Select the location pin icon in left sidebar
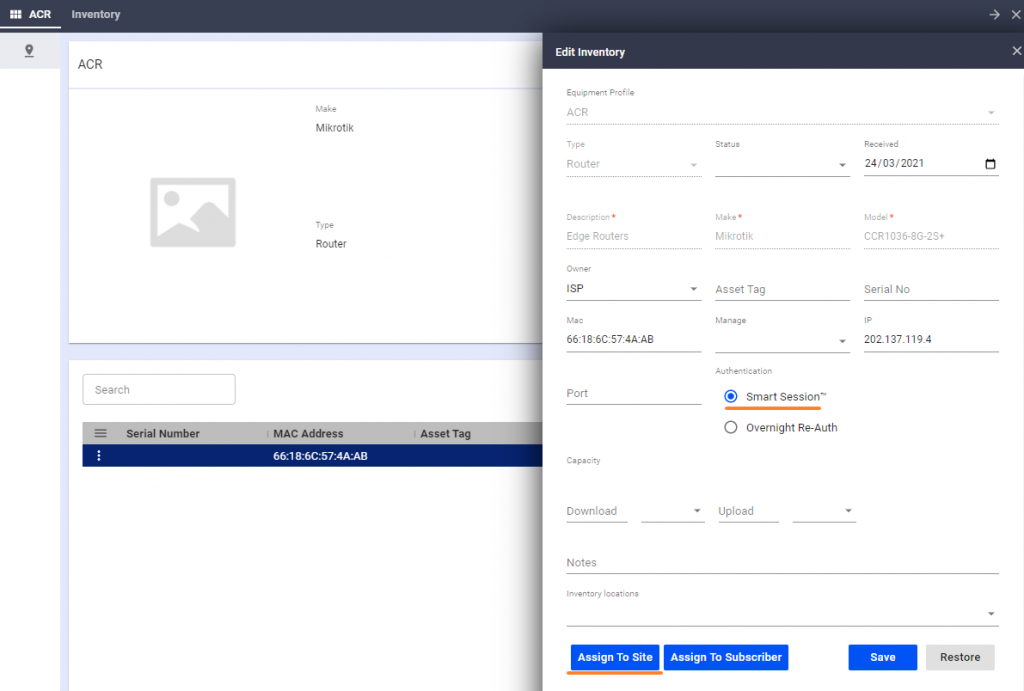Viewport: 1024px width, 691px height. click(30, 51)
